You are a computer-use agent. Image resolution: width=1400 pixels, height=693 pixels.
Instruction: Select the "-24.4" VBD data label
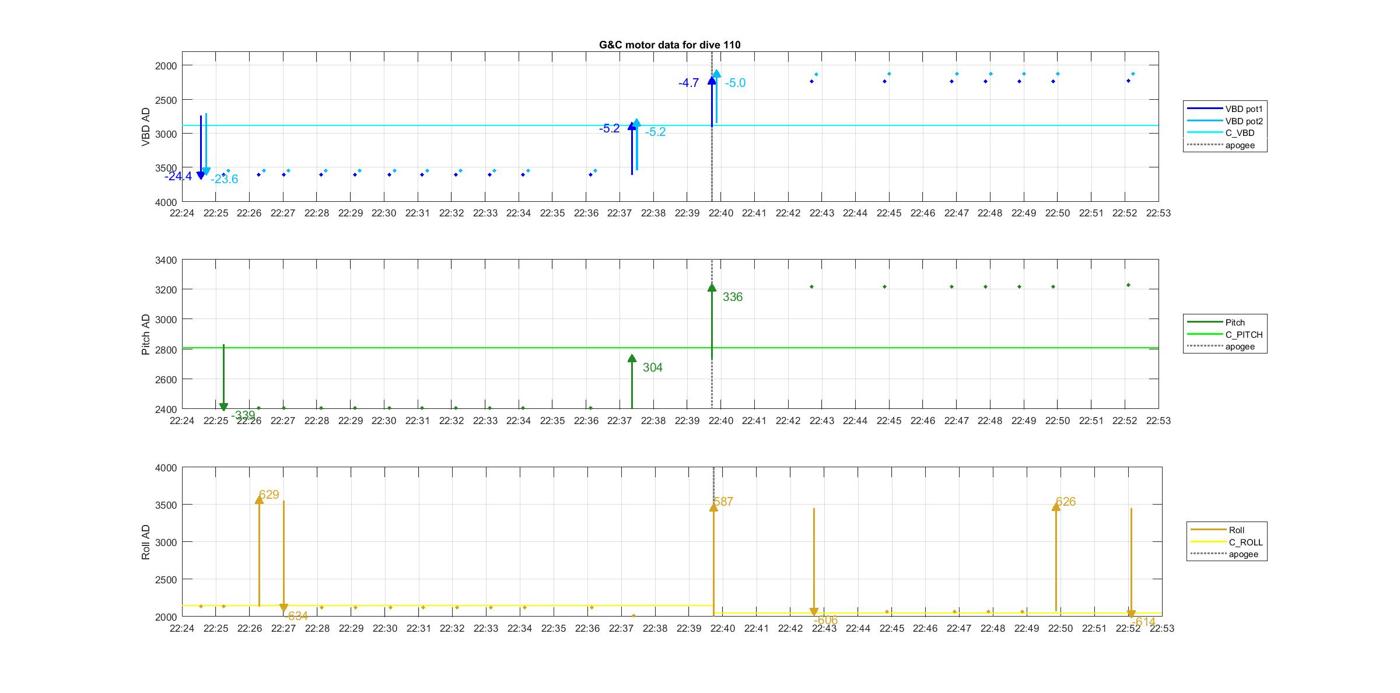coord(178,177)
